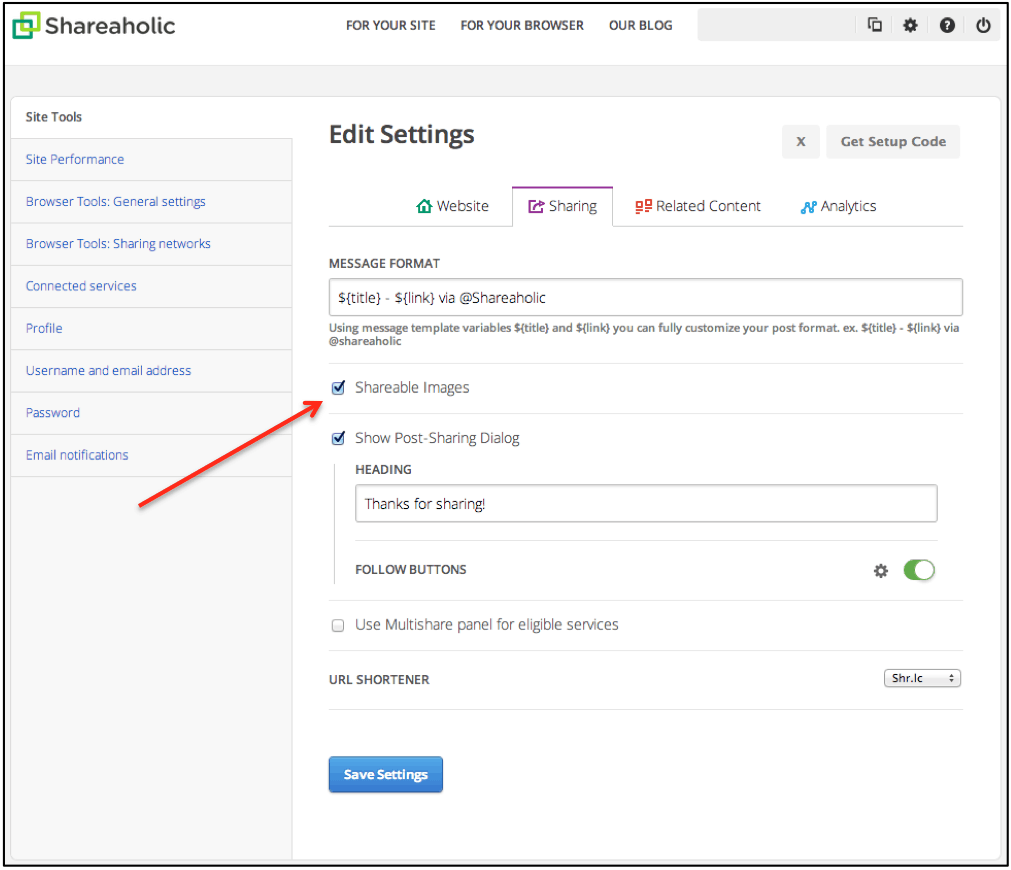The image size is (1011, 870).
Task: Uncheck the Shareable Images checkbox
Action: pyautogui.click(x=338, y=388)
